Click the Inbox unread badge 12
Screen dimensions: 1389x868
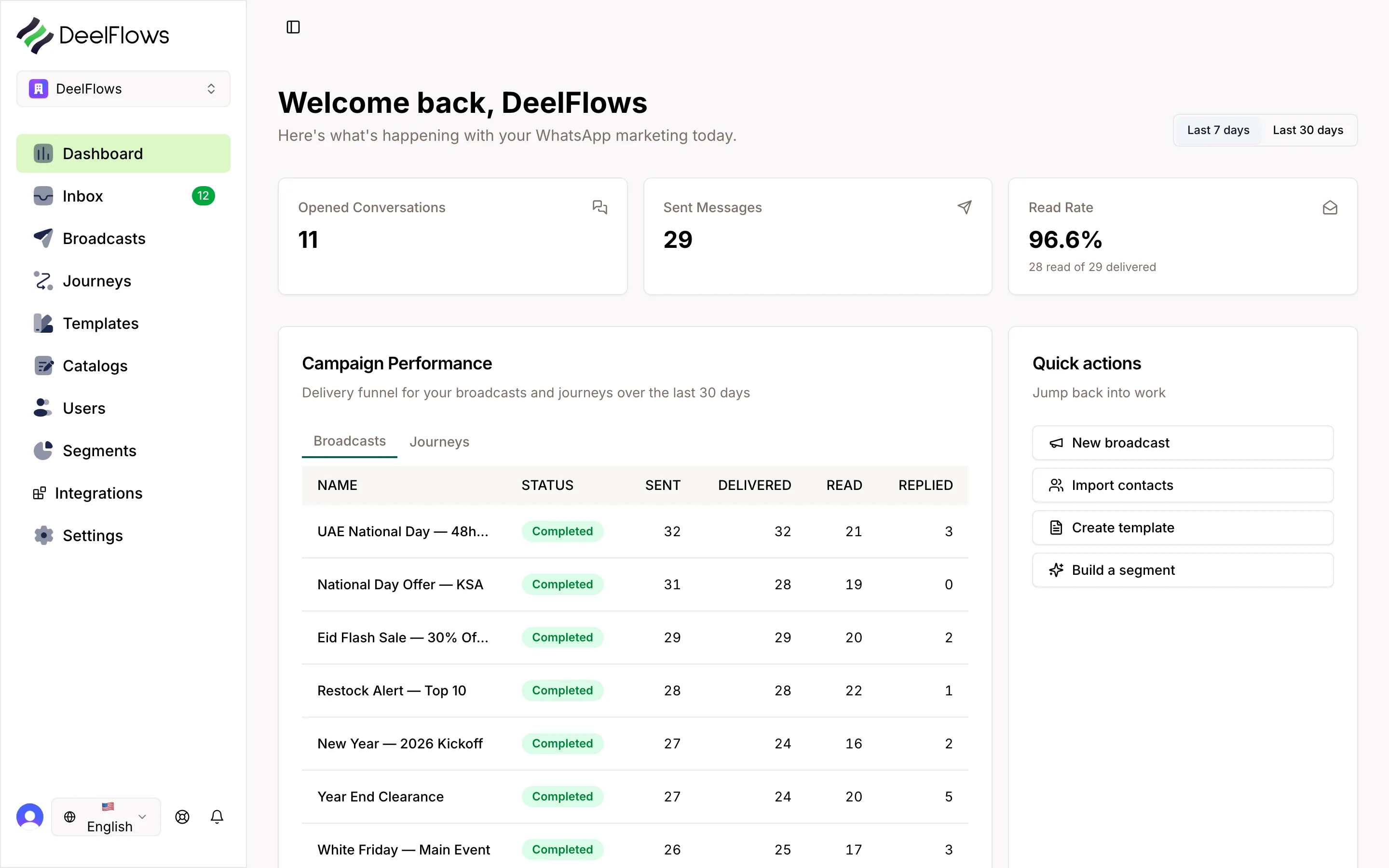click(x=203, y=196)
